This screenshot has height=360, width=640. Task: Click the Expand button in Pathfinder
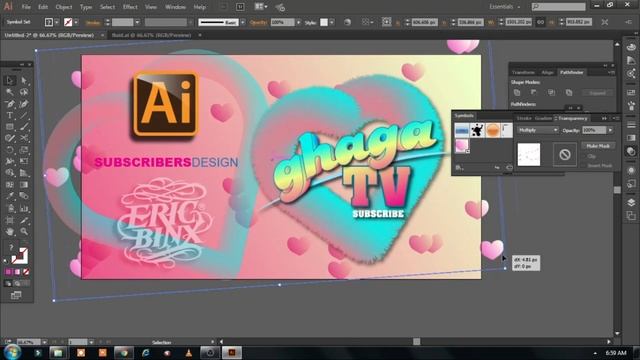coord(597,93)
